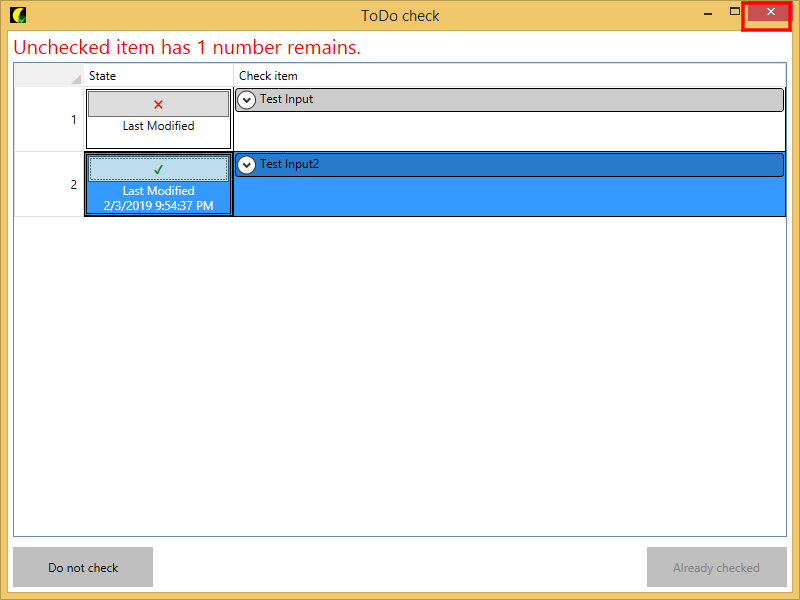Click the Last Modified label in row 1
Viewport: 800px width, 600px height.
(158, 126)
